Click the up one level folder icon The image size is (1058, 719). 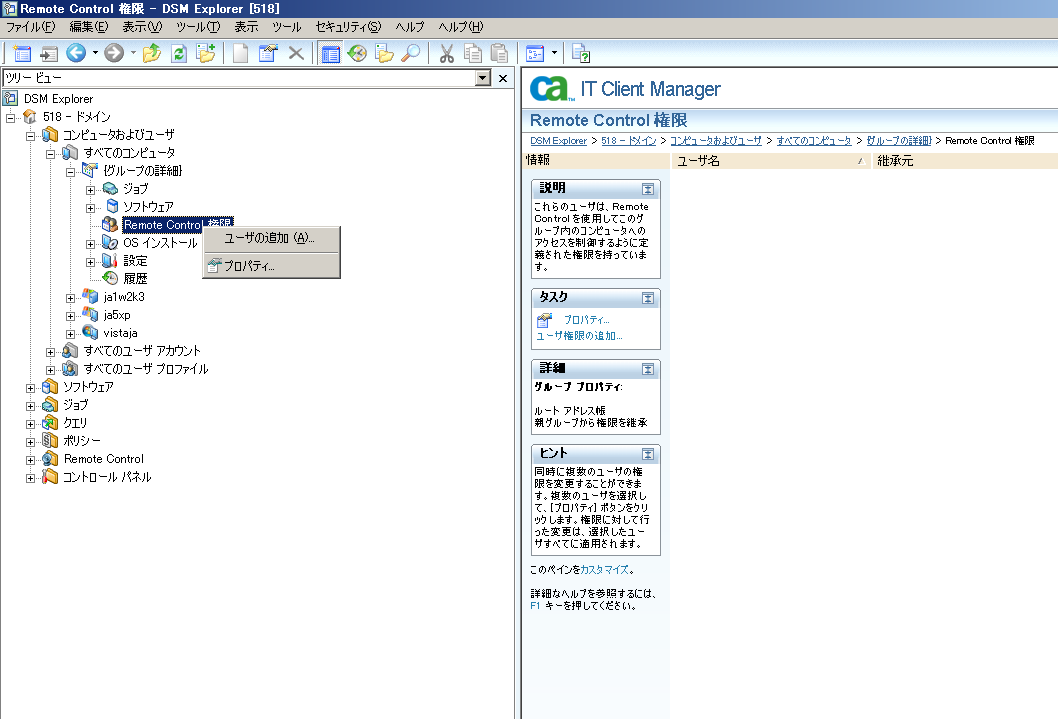tap(152, 53)
